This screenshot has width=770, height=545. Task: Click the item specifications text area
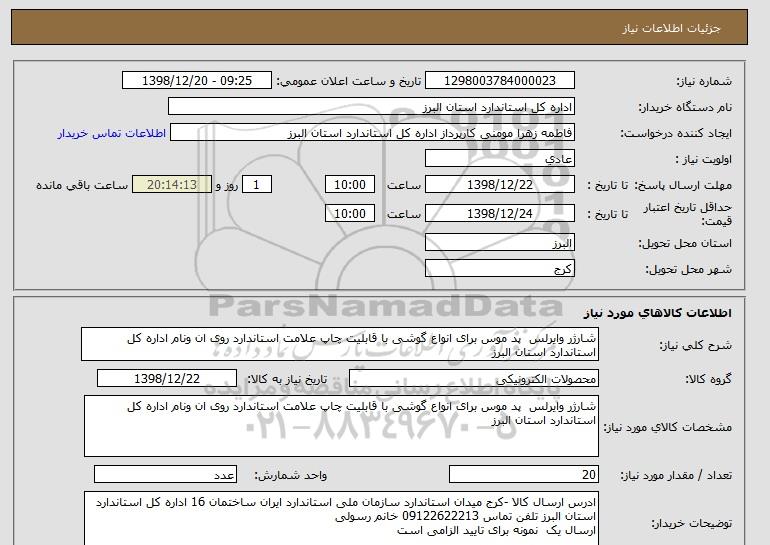[341, 426]
